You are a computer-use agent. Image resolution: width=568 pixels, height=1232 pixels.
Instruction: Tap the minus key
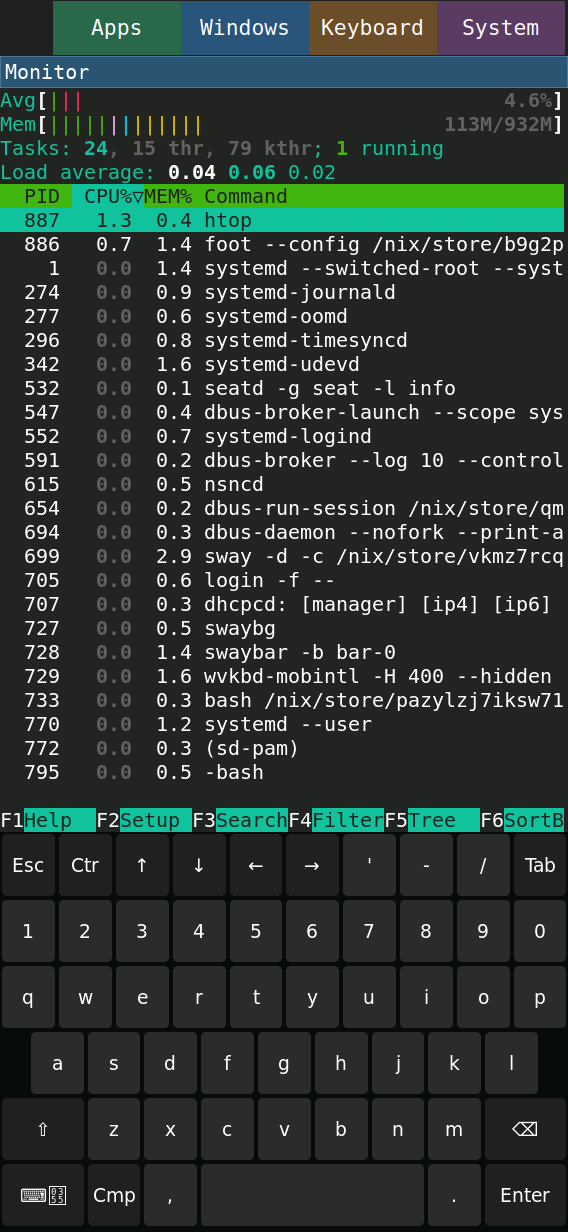tap(426, 865)
